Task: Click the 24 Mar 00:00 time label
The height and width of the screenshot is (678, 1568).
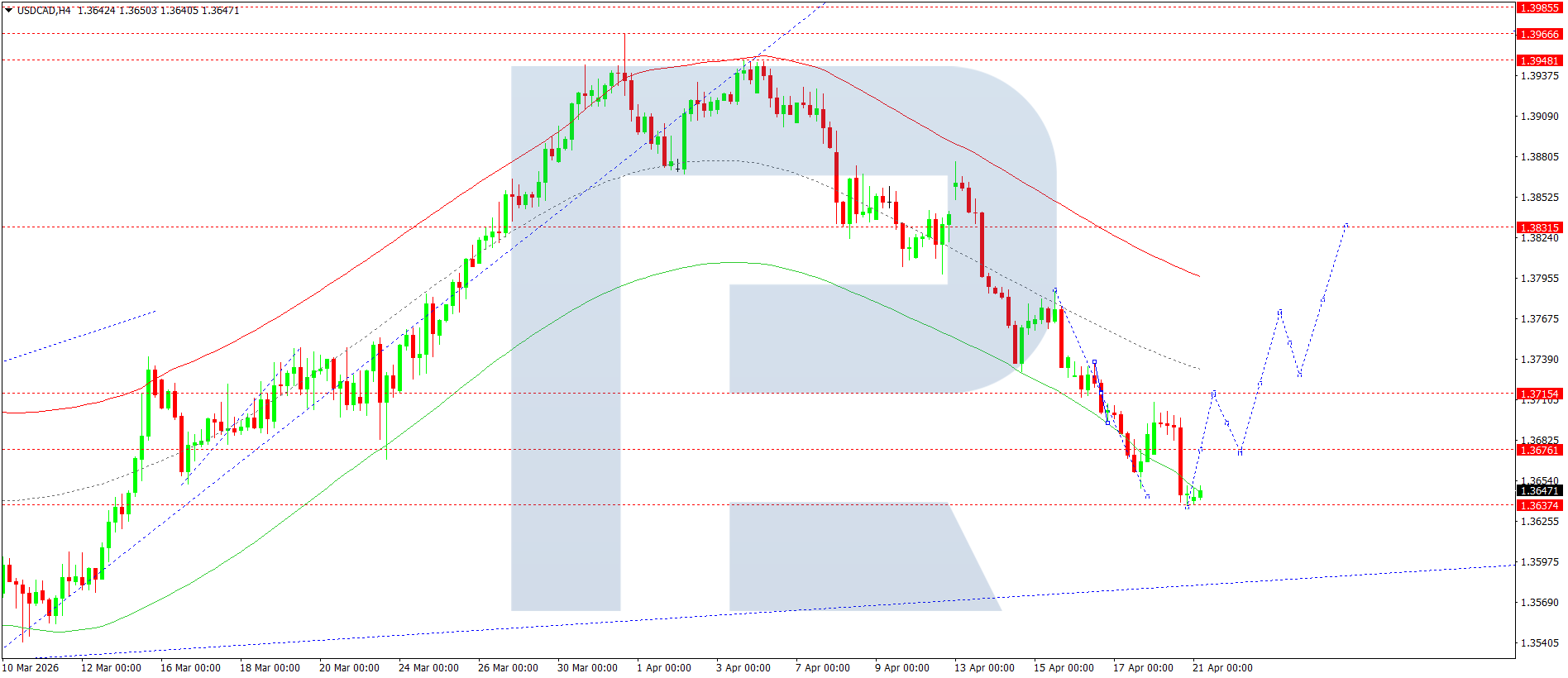Action: 428,668
